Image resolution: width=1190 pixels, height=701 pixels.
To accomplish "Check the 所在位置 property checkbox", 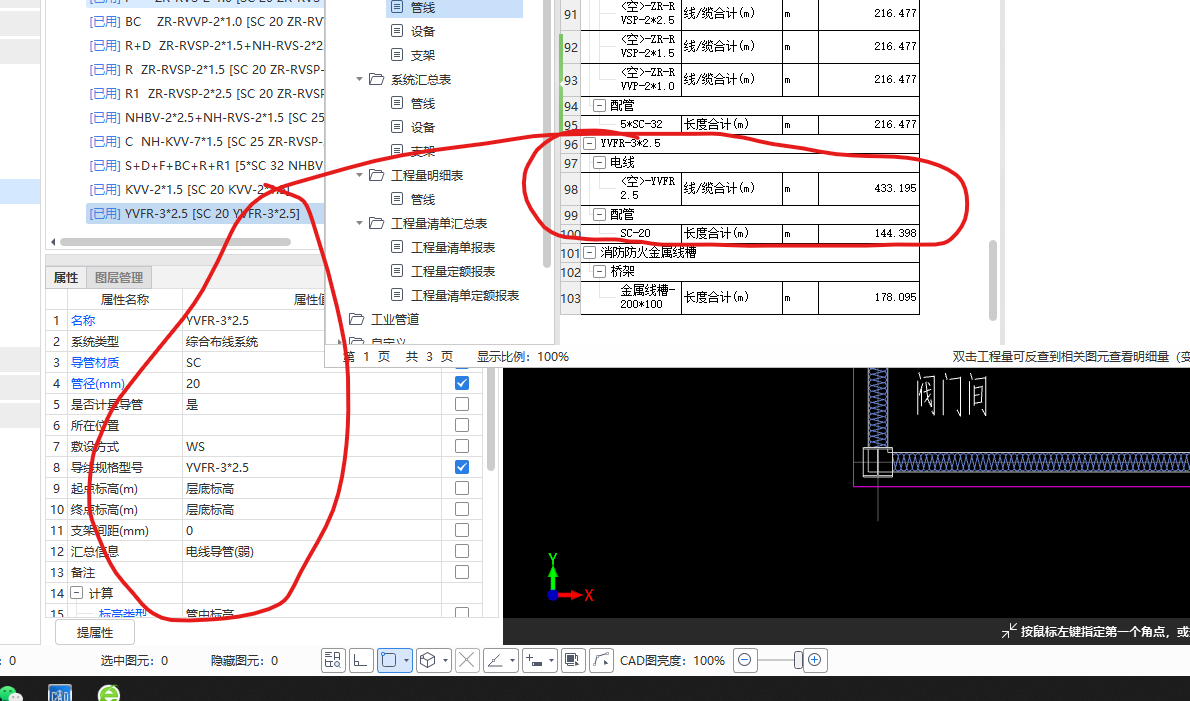I will click(461, 425).
